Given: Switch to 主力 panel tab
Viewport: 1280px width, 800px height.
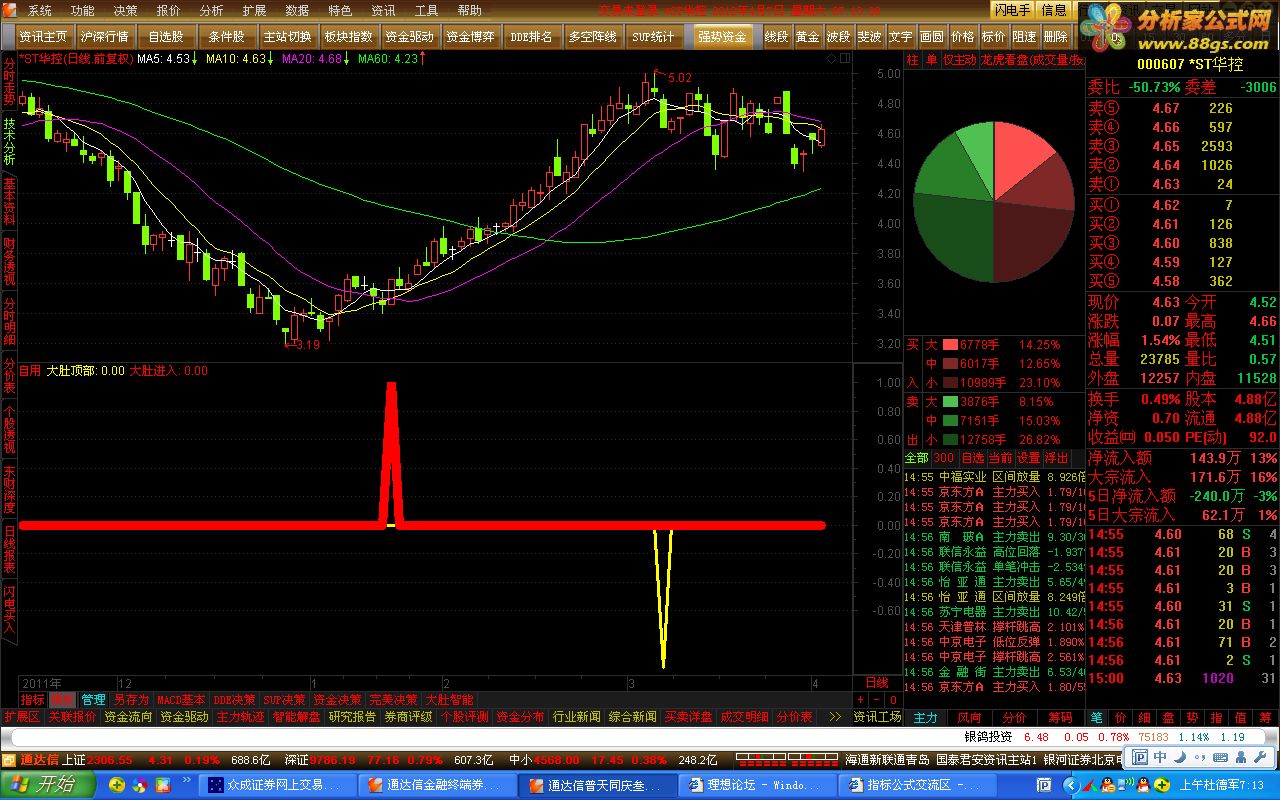Looking at the screenshot, I should [x=926, y=717].
